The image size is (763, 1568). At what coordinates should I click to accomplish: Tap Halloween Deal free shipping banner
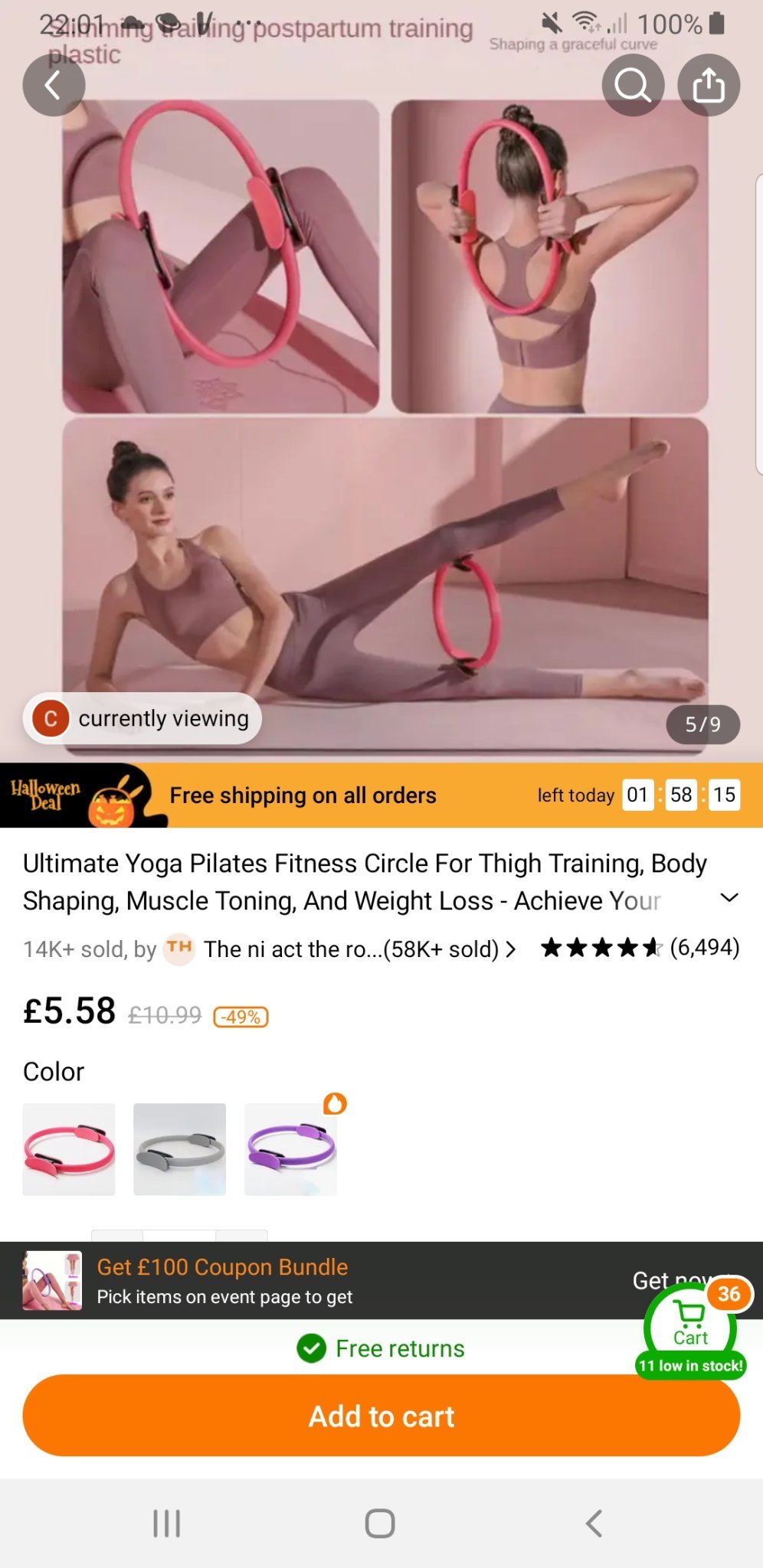381,795
